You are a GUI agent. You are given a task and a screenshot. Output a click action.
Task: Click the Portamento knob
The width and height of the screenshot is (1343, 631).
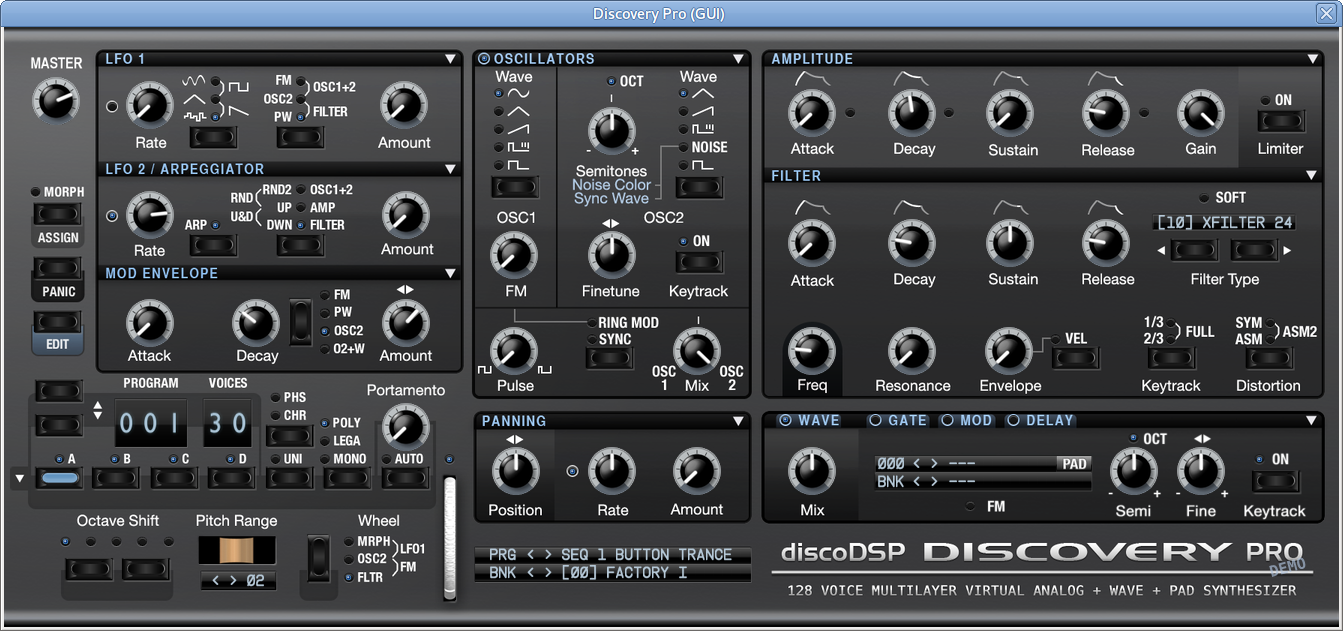405,426
